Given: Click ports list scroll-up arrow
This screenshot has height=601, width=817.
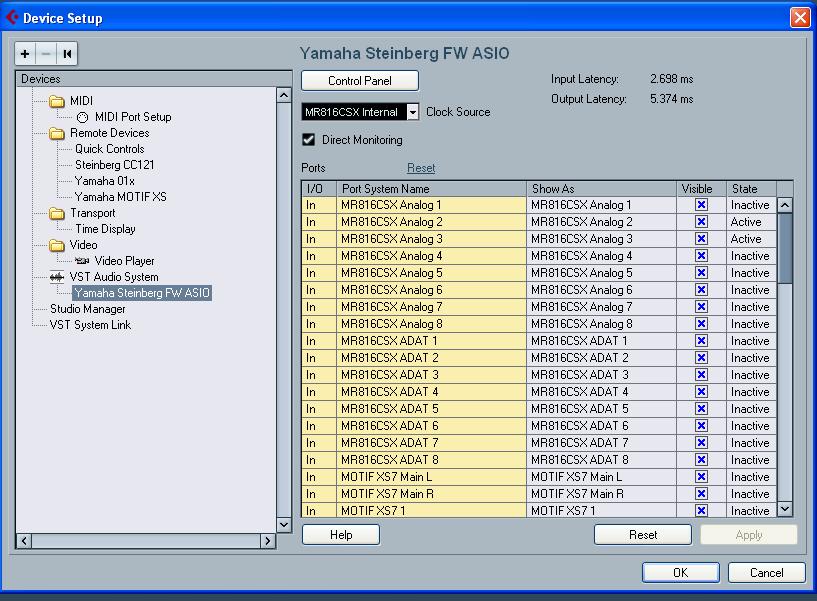Looking at the screenshot, I should (785, 205).
